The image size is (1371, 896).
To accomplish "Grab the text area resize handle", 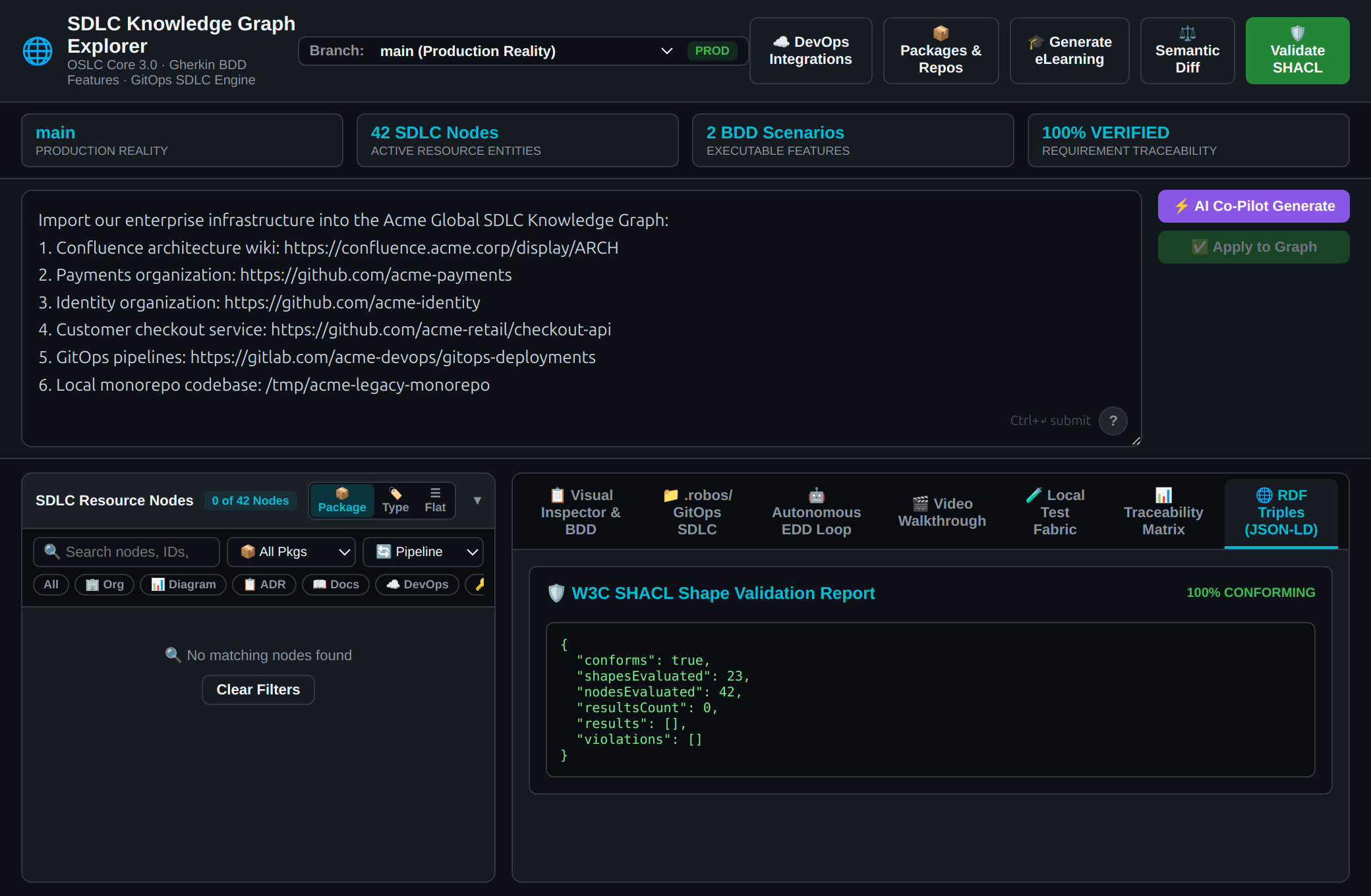I will tap(1136, 441).
